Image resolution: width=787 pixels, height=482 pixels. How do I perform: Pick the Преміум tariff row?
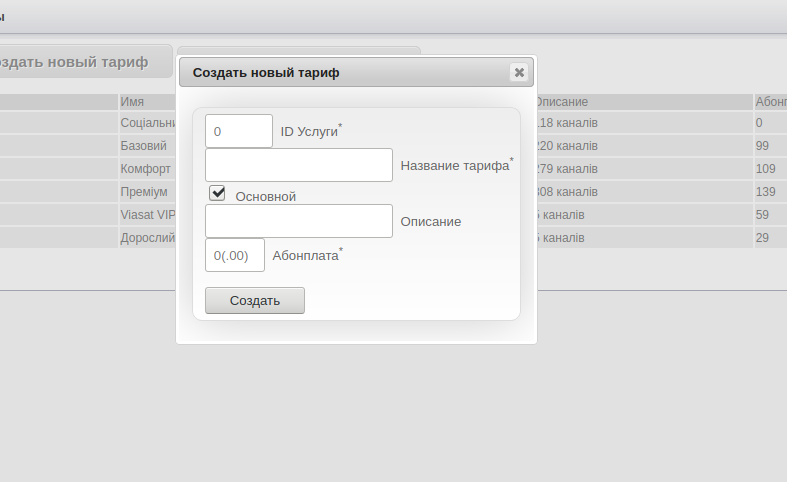coord(144,192)
